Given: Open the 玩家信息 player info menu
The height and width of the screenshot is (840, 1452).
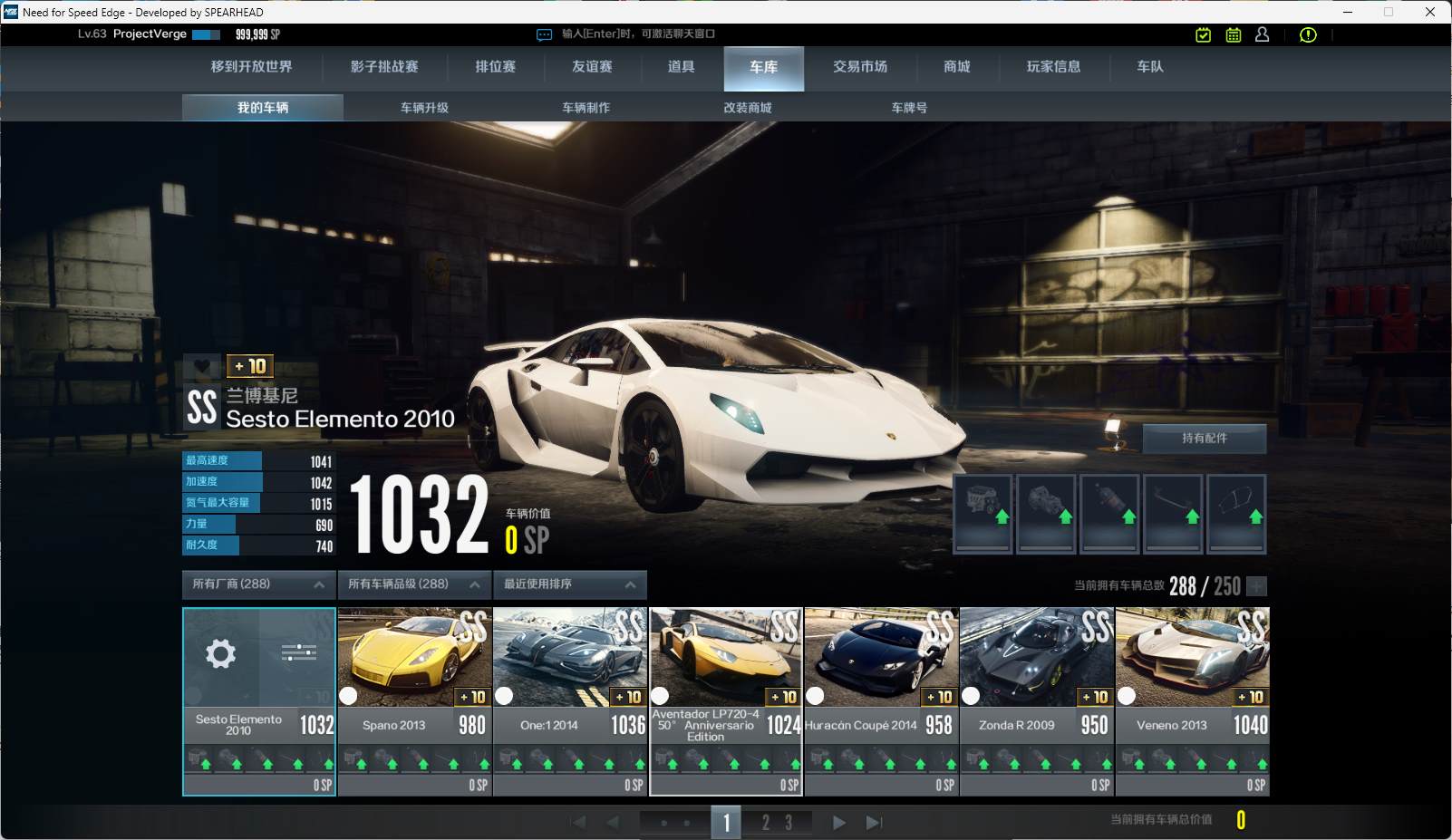Looking at the screenshot, I should click(x=1053, y=67).
